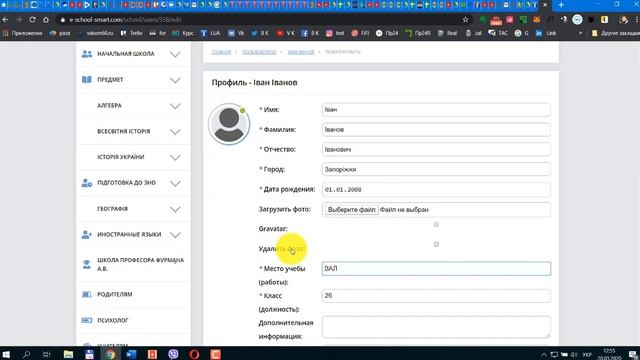Open the Instagram Inst bookmark
Viewport: 640px width, 360px height.
tap(335, 33)
